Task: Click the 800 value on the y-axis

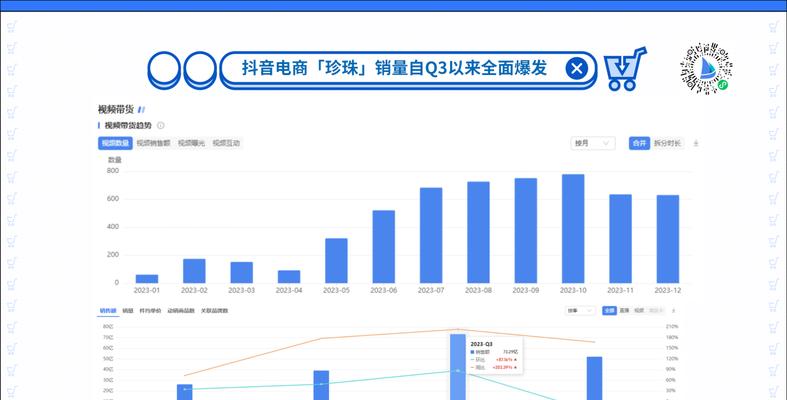Action: [x=113, y=171]
